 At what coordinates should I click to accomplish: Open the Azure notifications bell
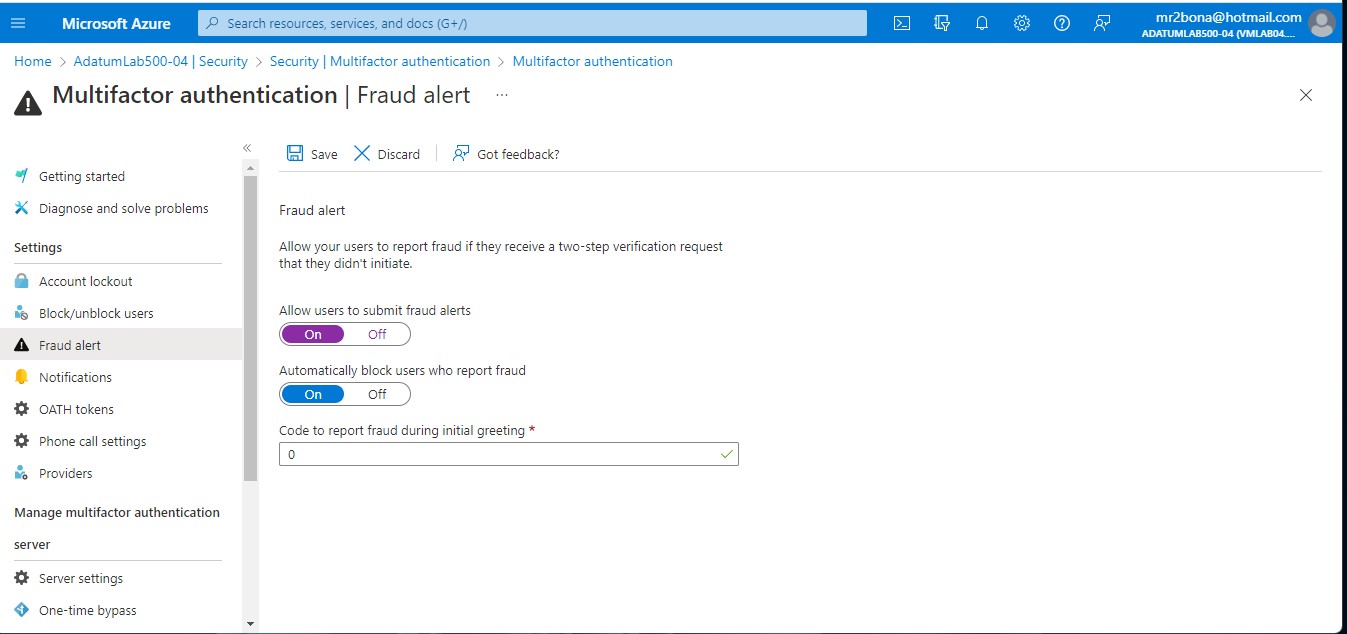click(981, 22)
